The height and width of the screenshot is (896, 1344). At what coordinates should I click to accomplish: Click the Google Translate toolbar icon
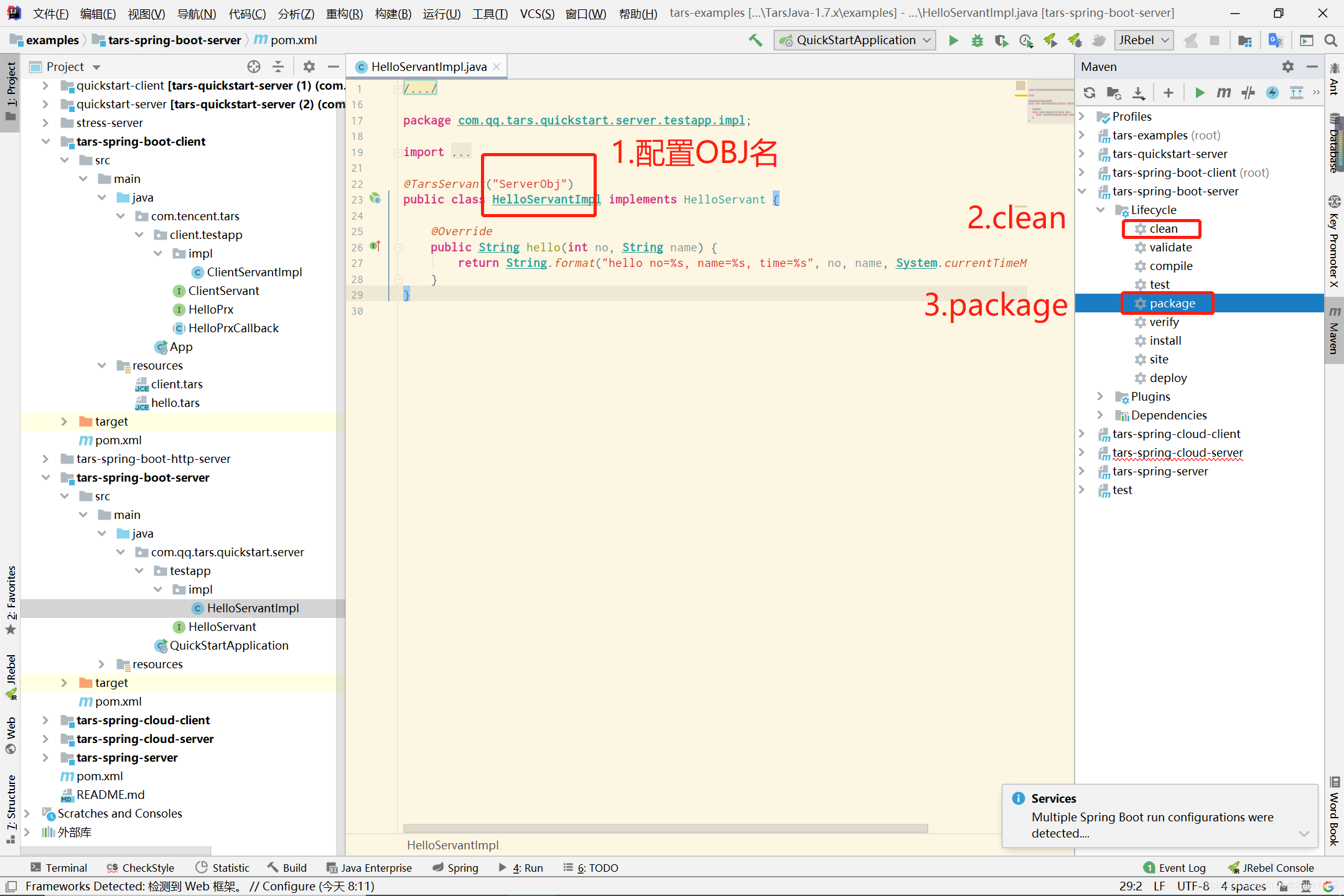pyautogui.click(x=1276, y=40)
